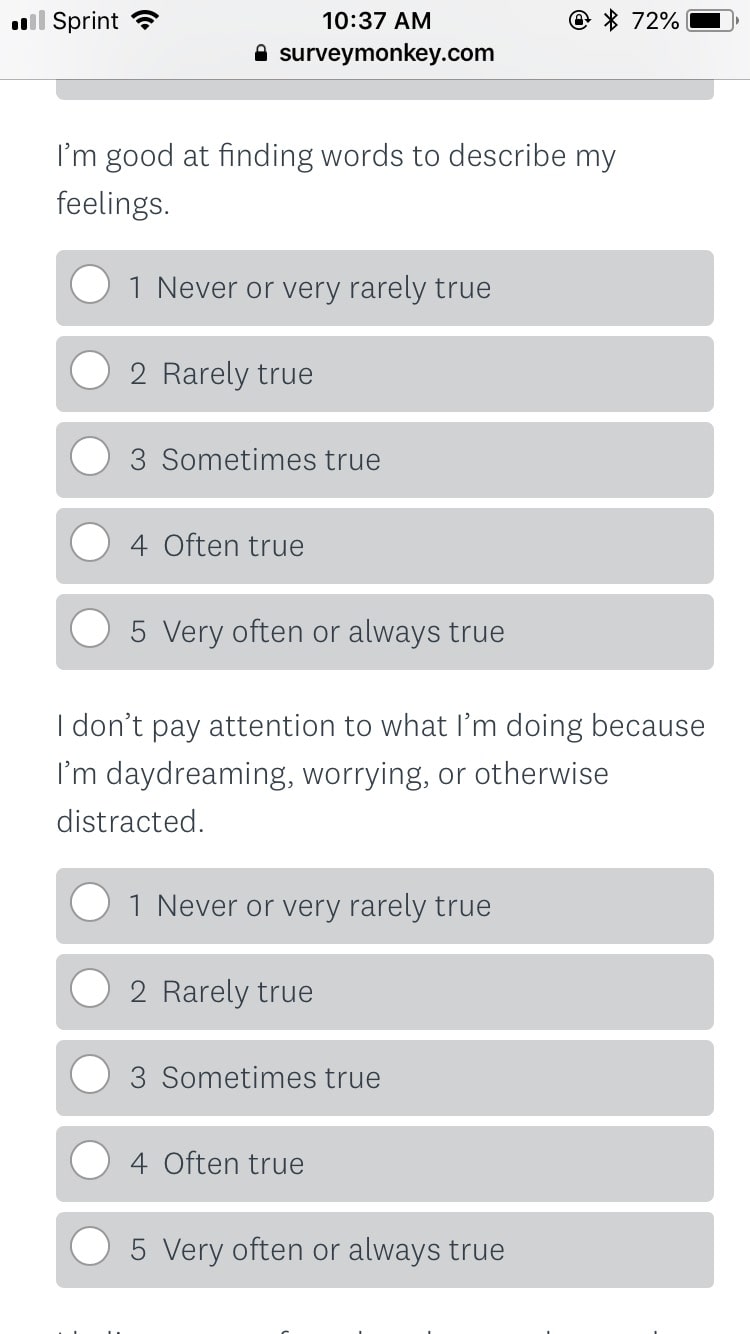Tap the Wi-Fi status icon
The width and height of the screenshot is (750, 1334).
[x=146, y=20]
